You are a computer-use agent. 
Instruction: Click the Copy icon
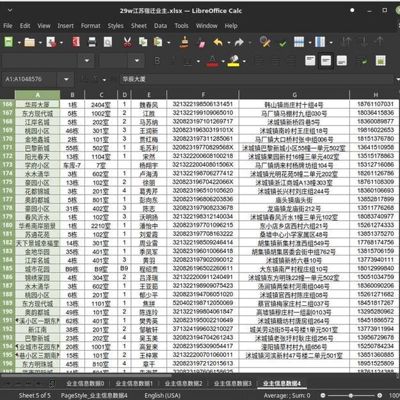coord(143,42)
